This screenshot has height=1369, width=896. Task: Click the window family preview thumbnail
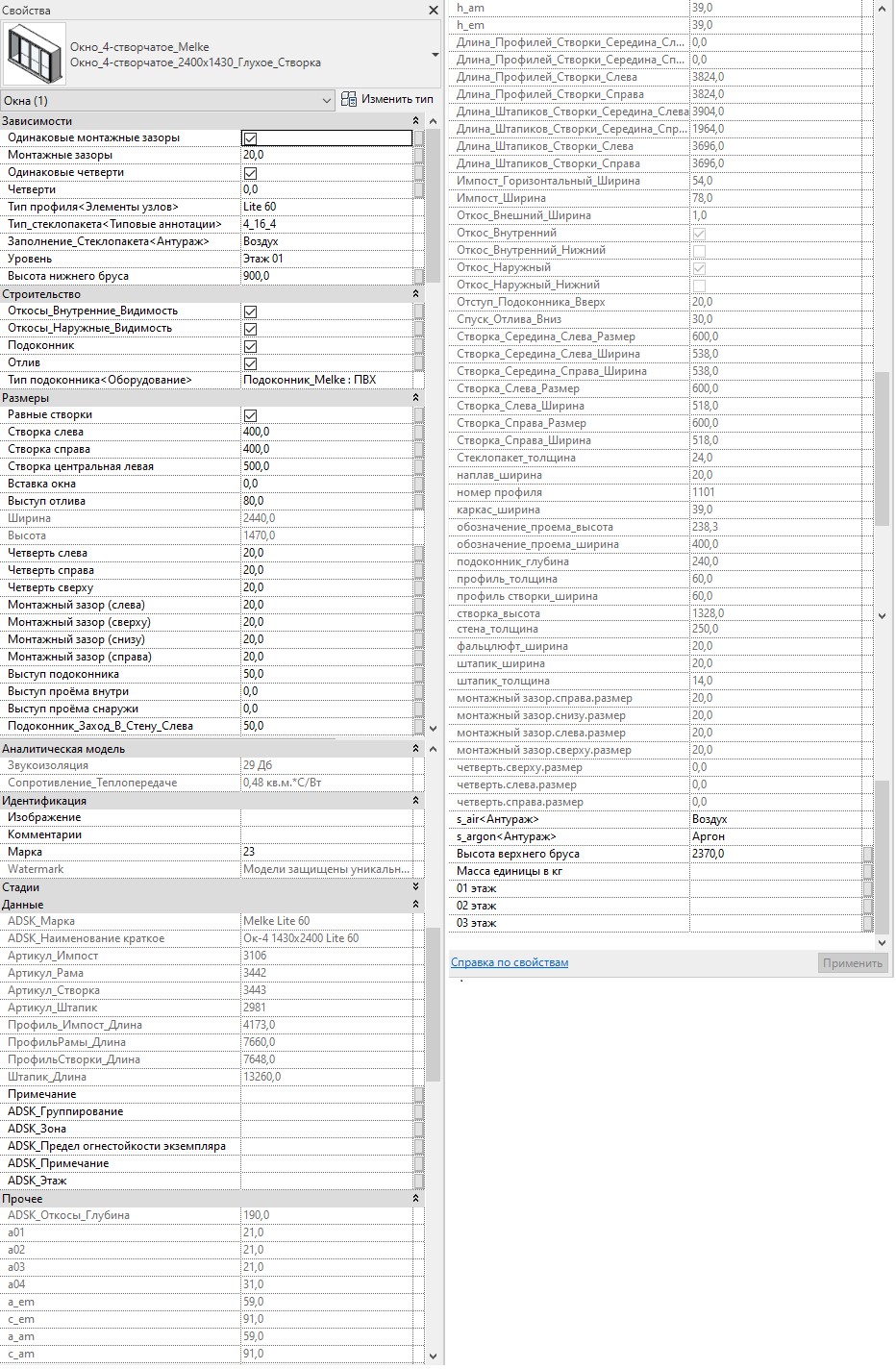point(35,55)
